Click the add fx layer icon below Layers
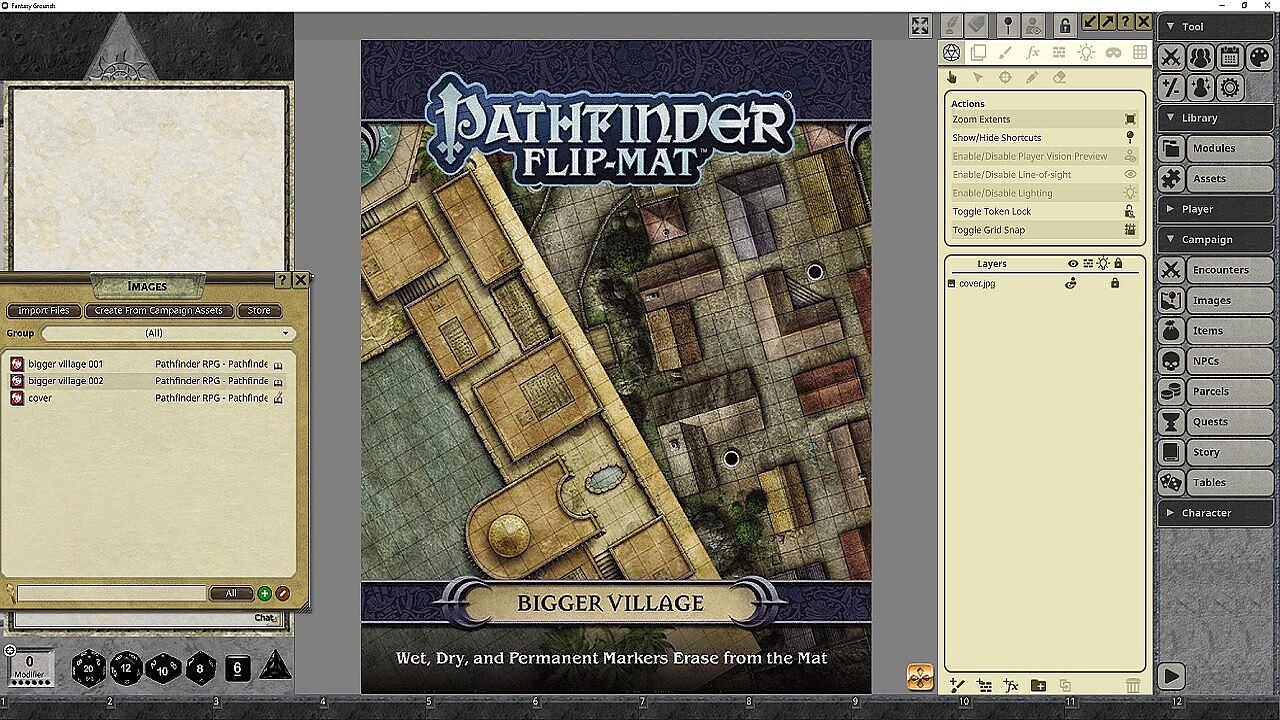Screen dimensions: 1280x720 click(x=1011, y=685)
